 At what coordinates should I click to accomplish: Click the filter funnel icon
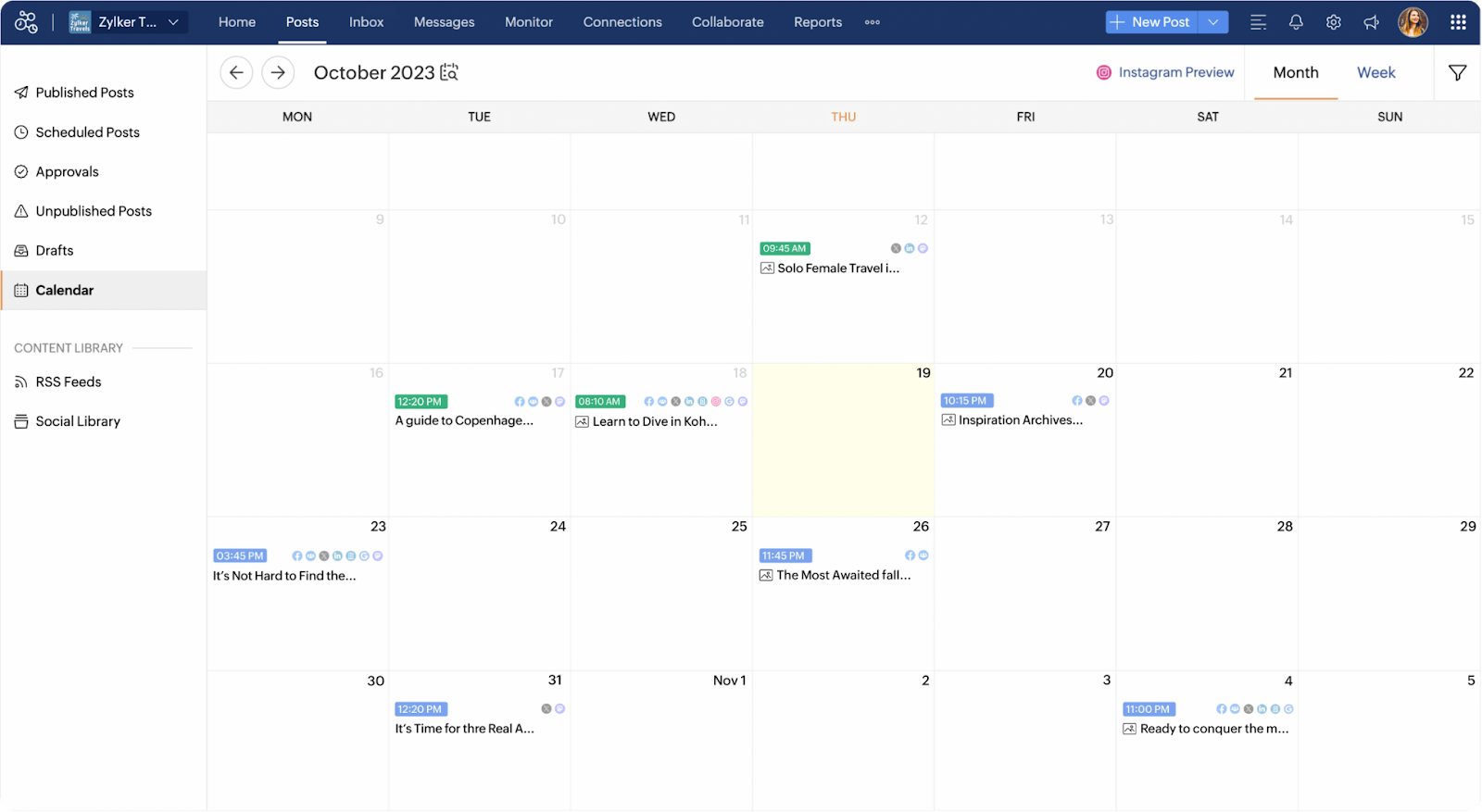pos(1457,72)
